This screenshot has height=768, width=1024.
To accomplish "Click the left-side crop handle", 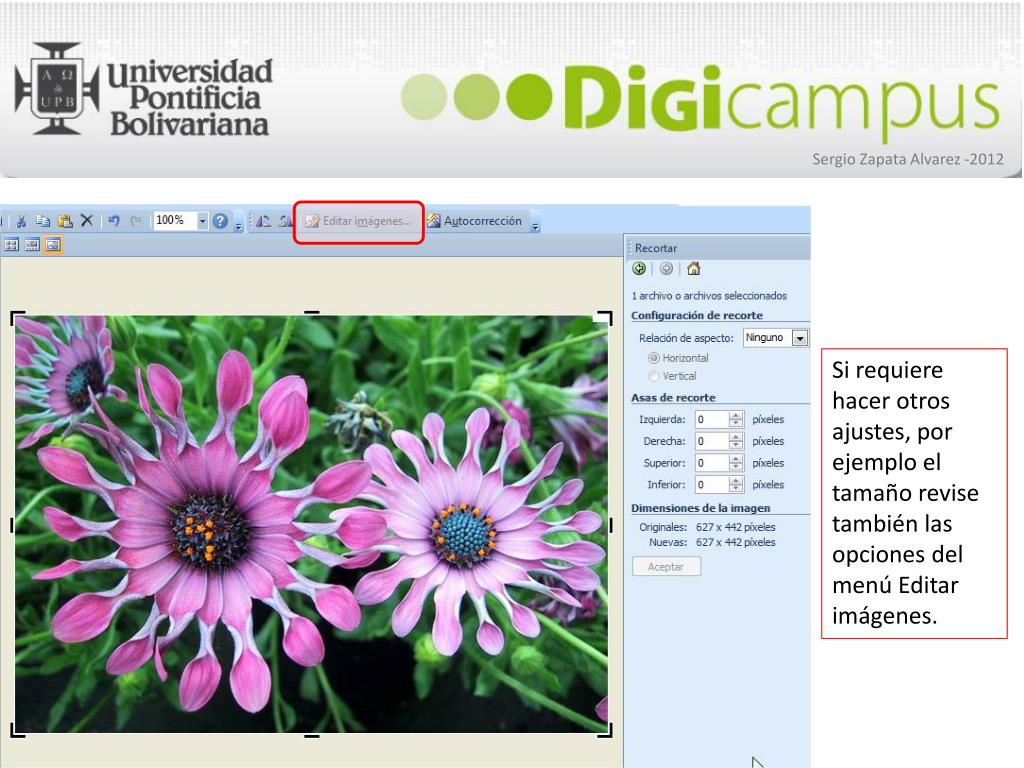I will point(12,525).
